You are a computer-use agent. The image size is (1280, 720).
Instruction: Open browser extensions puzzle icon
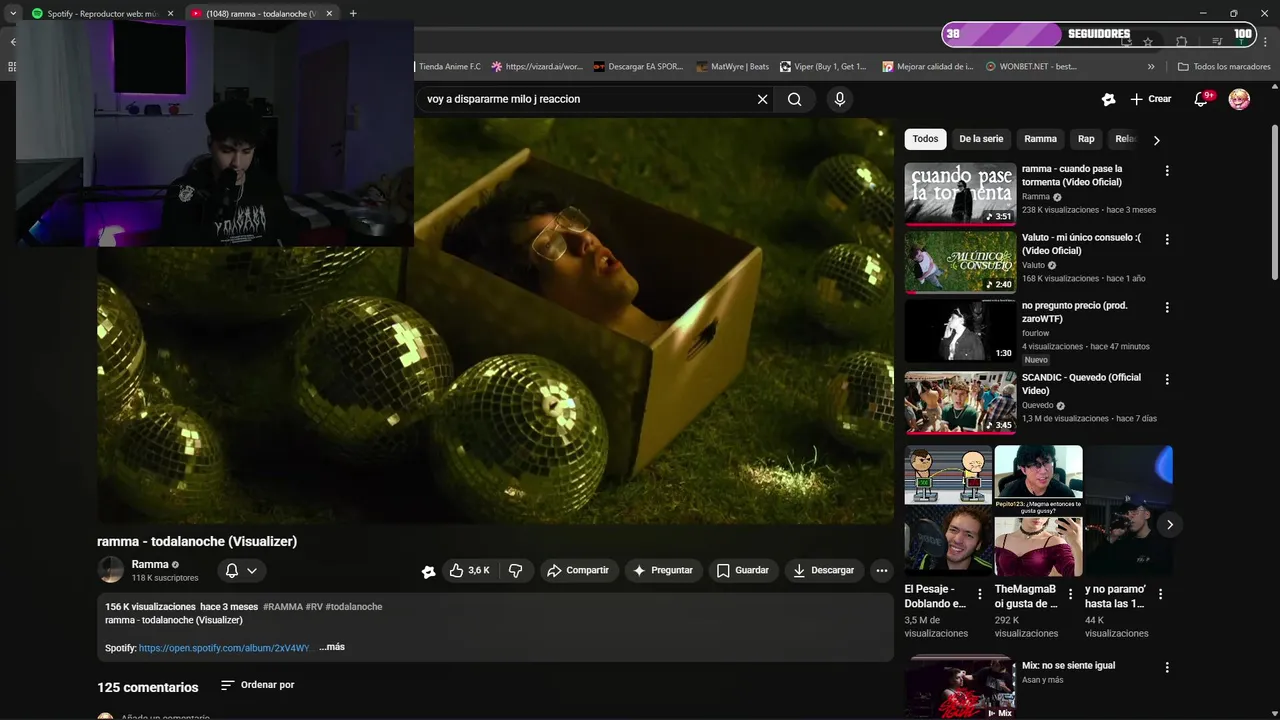tap(1181, 42)
